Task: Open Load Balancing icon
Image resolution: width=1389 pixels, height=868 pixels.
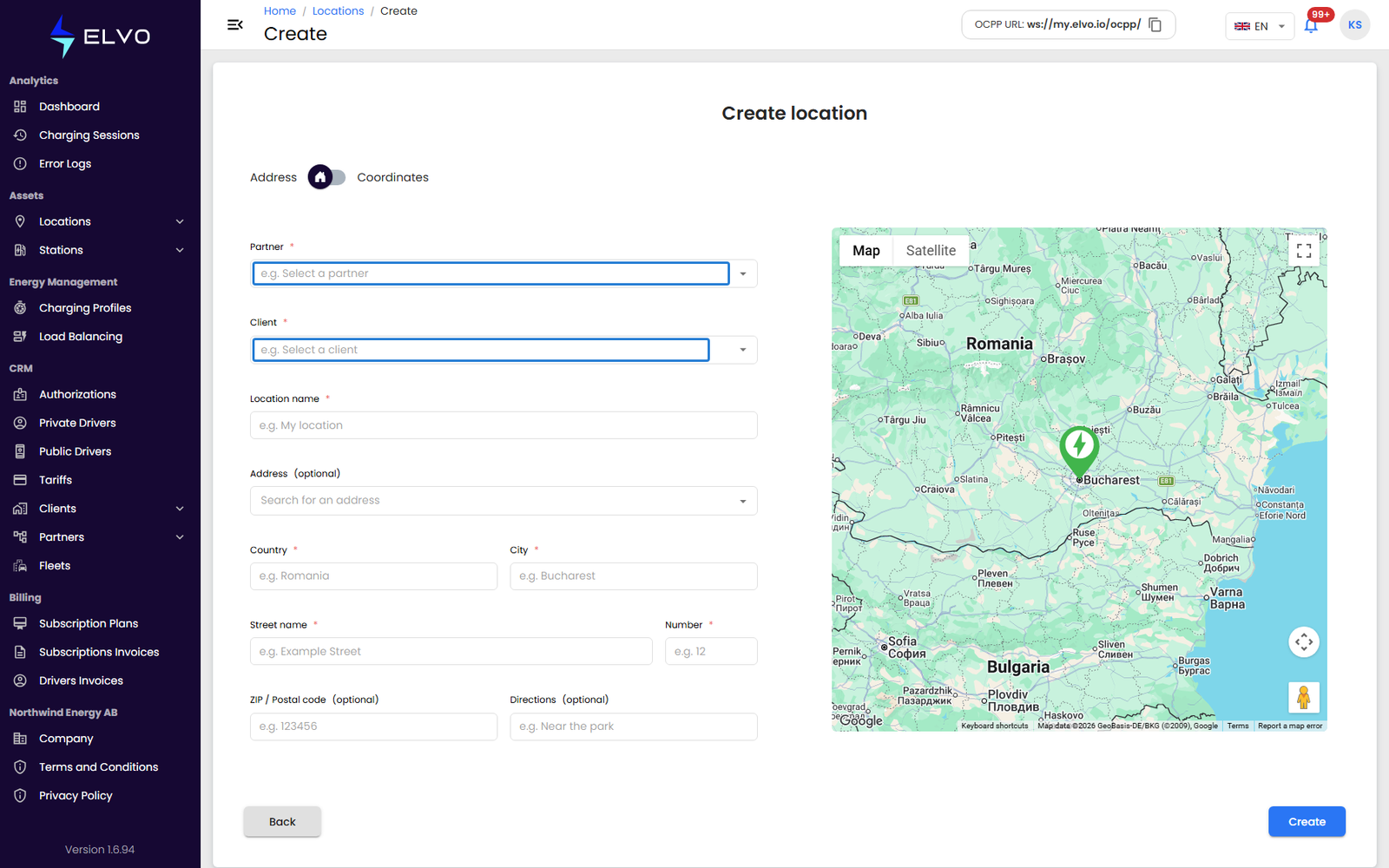Action: point(20,337)
